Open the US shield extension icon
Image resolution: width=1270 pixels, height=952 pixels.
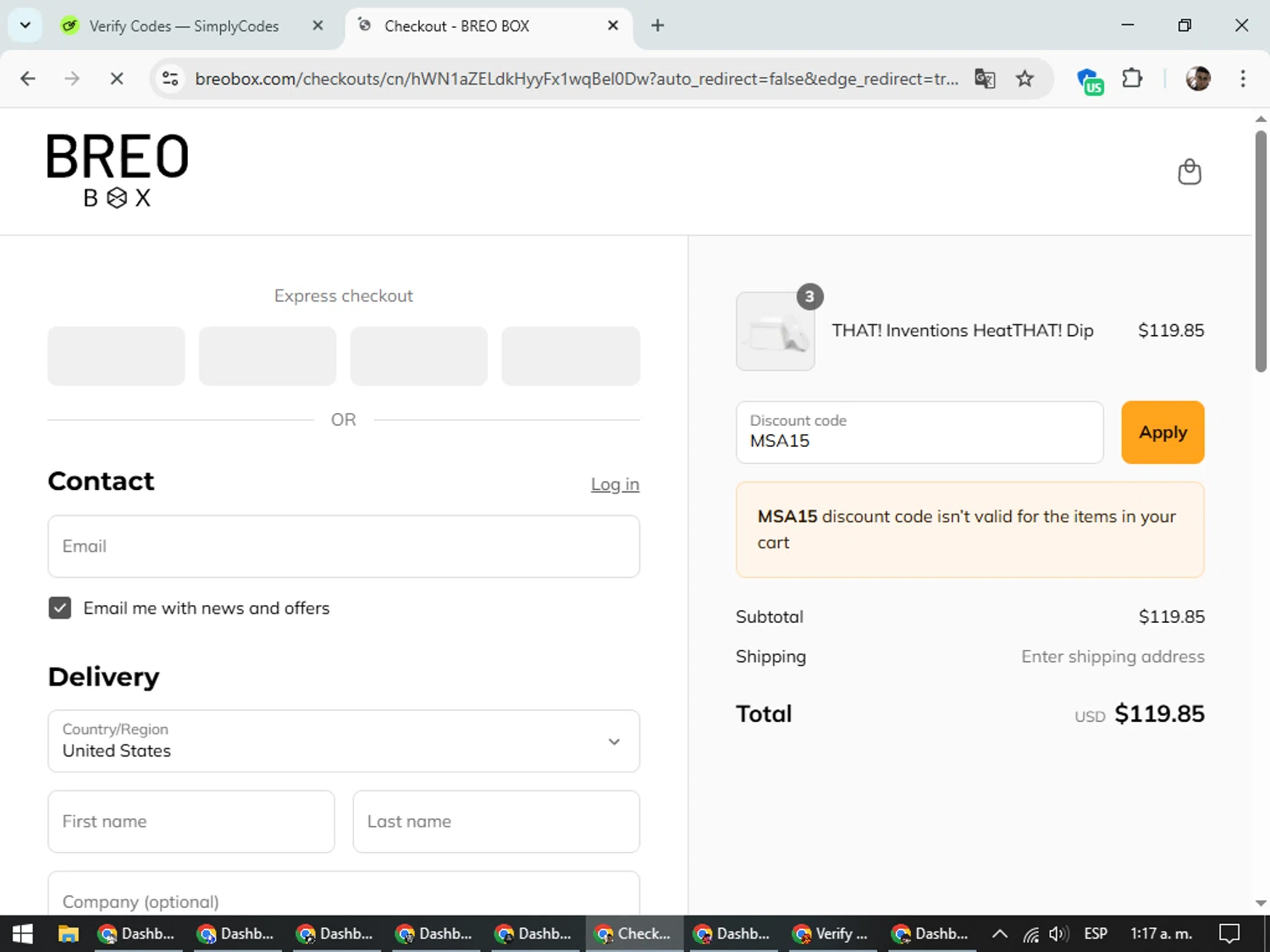point(1090,80)
